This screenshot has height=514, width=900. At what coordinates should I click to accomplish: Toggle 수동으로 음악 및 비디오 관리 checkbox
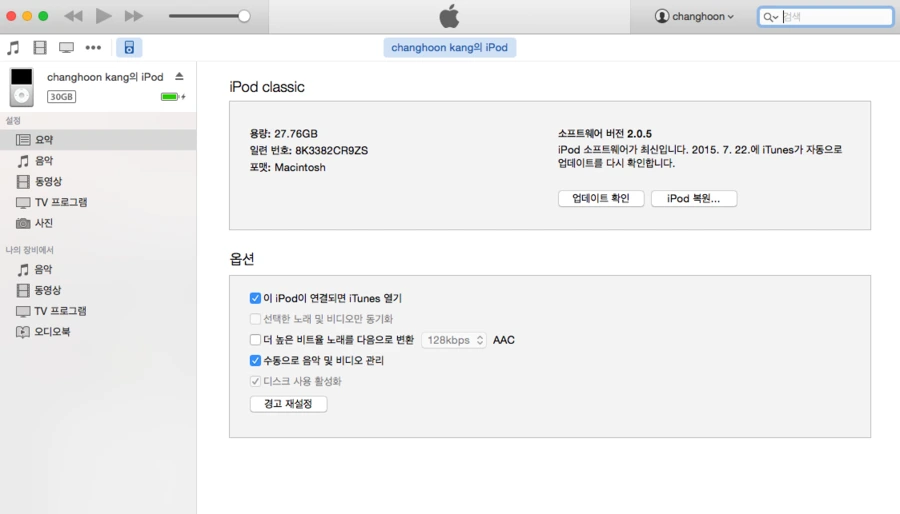click(255, 360)
